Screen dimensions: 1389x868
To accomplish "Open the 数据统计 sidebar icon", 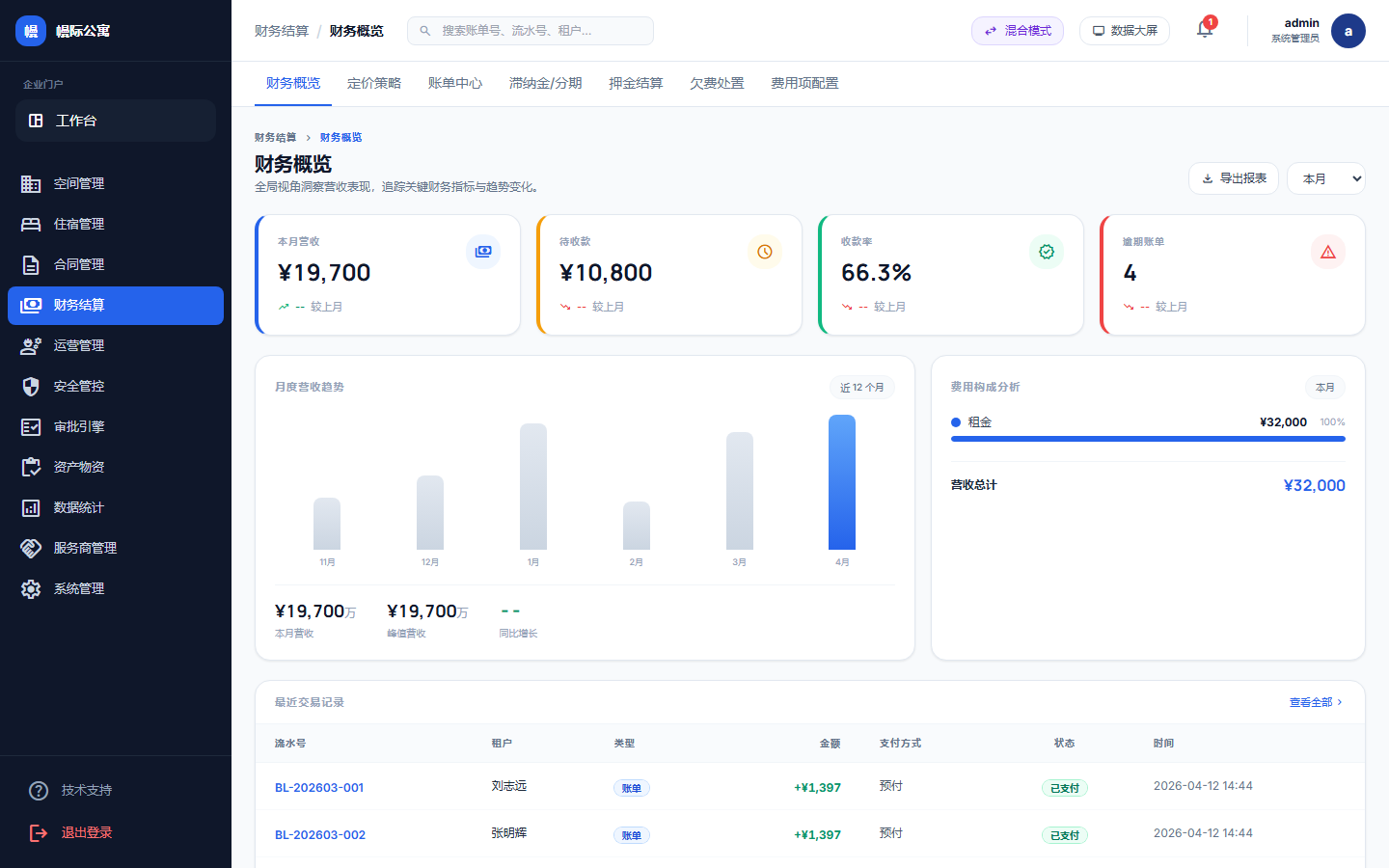I will click(31, 507).
